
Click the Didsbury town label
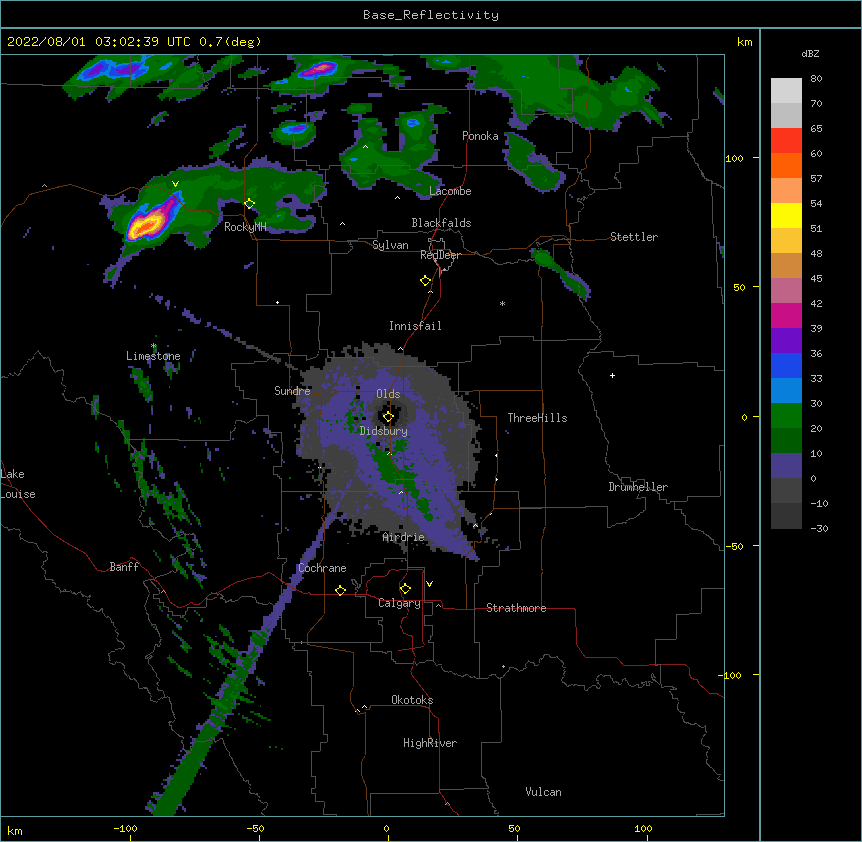[384, 431]
